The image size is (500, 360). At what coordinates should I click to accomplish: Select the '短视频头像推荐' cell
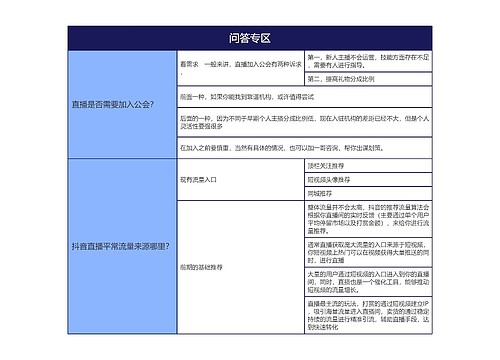[368, 180]
